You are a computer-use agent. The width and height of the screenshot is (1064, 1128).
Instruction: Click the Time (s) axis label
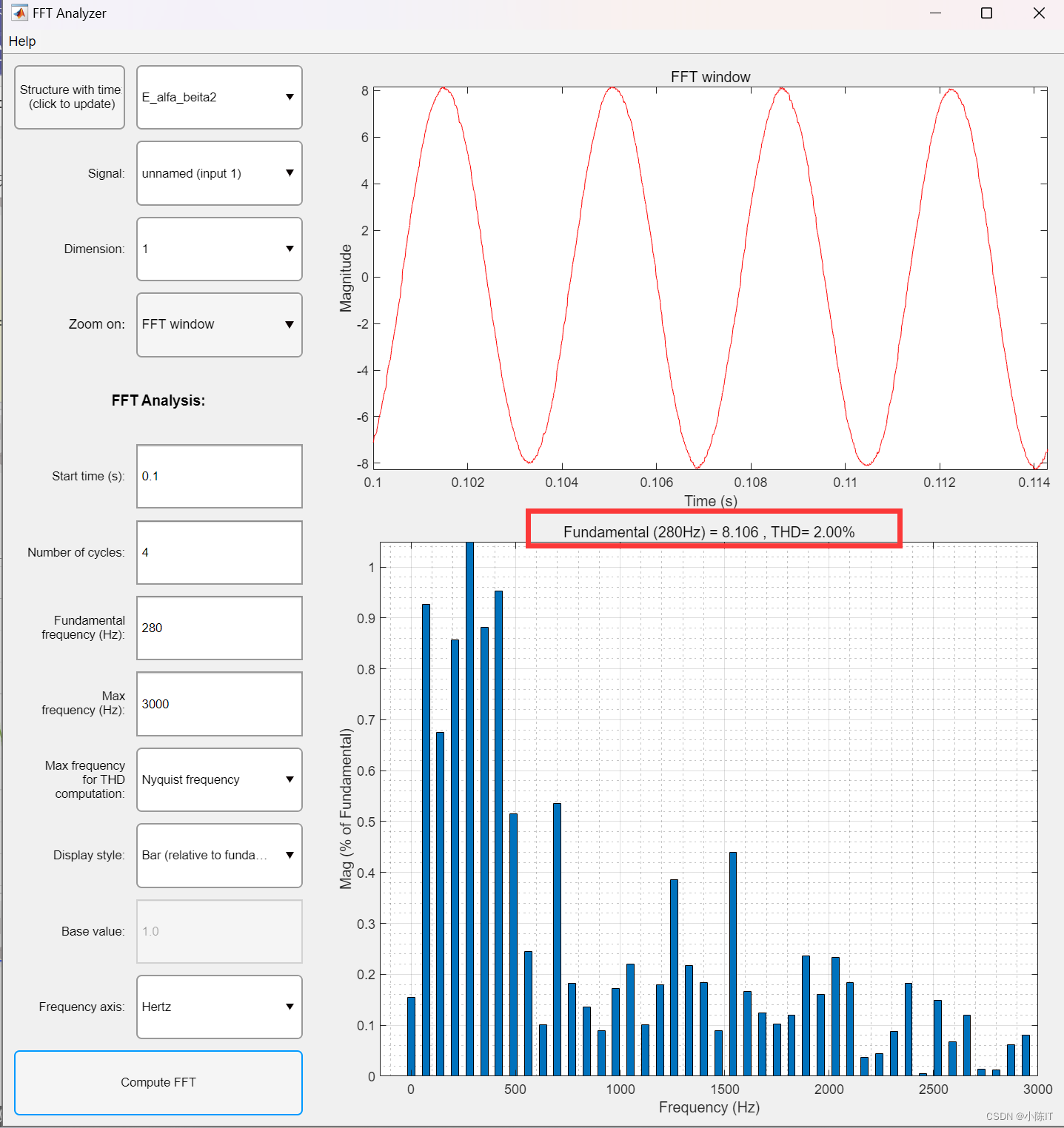(710, 501)
